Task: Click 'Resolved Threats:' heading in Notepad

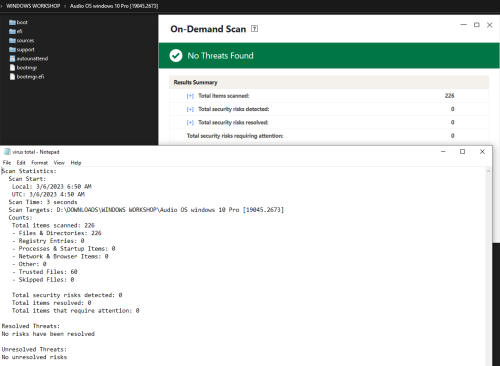Action: click(x=31, y=326)
